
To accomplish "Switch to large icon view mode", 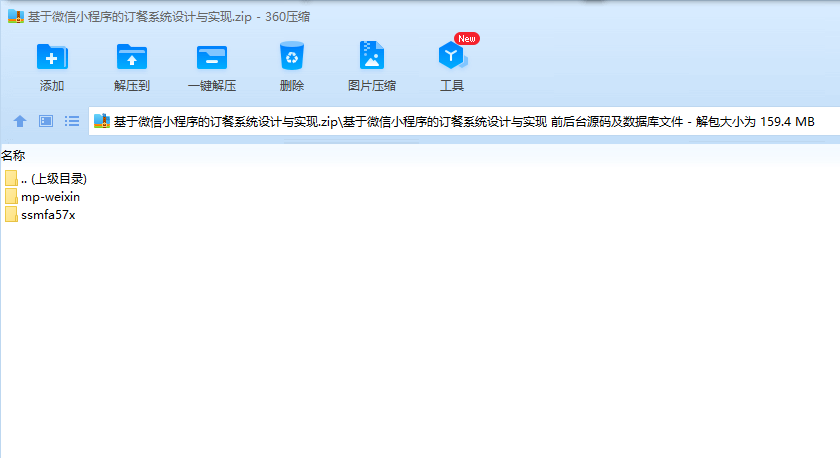I will [x=46, y=121].
